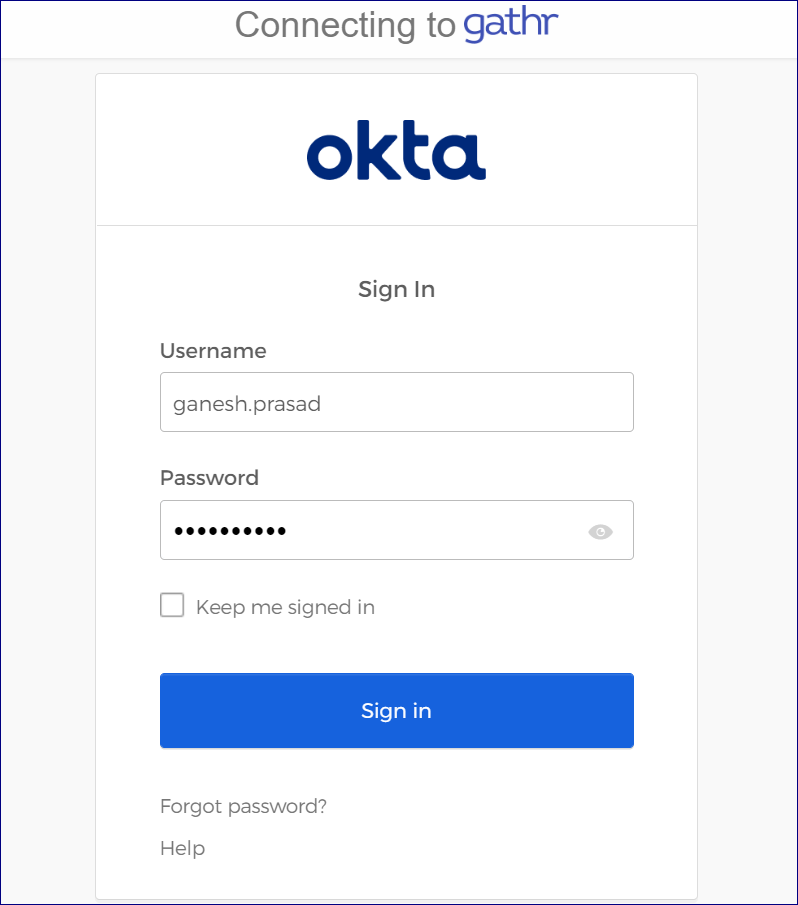The image size is (798, 905).
Task: Open Help from the login form
Action: pyautogui.click(x=181, y=848)
